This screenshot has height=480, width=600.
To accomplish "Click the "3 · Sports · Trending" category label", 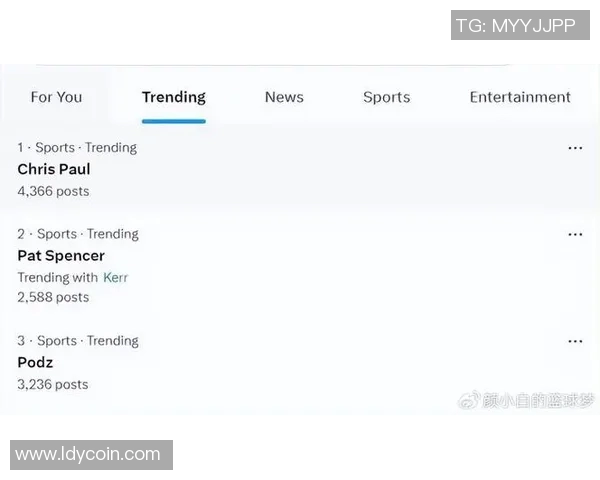I will point(77,340).
